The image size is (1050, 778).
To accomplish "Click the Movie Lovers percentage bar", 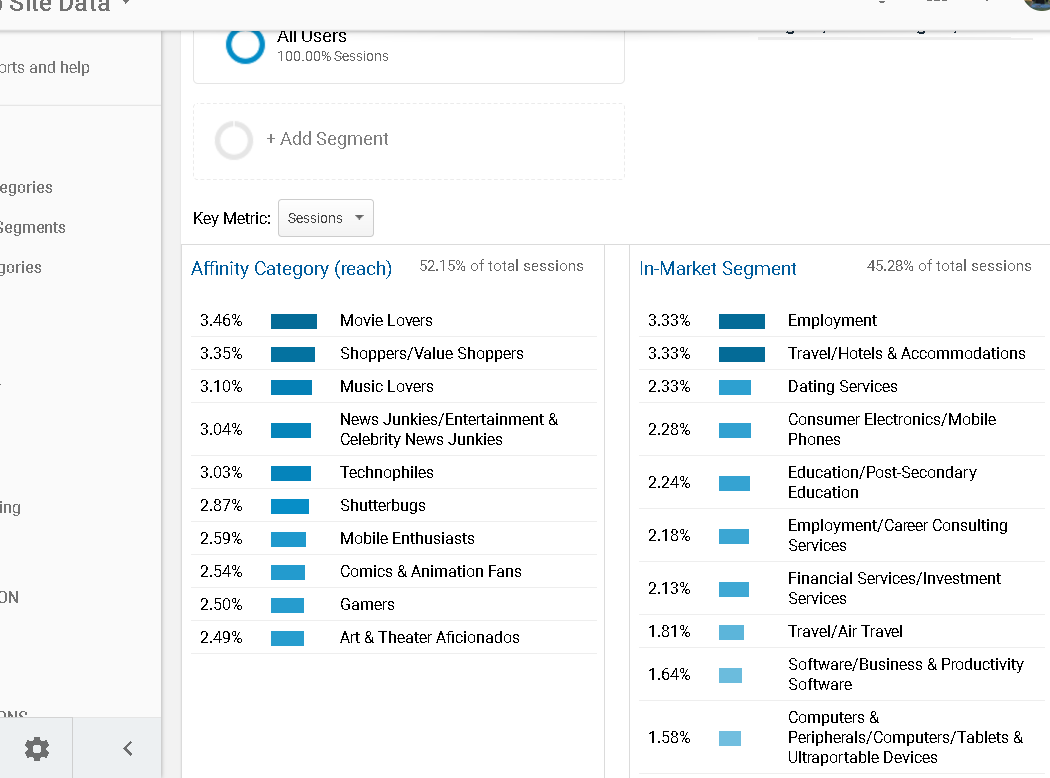I will coord(293,321).
